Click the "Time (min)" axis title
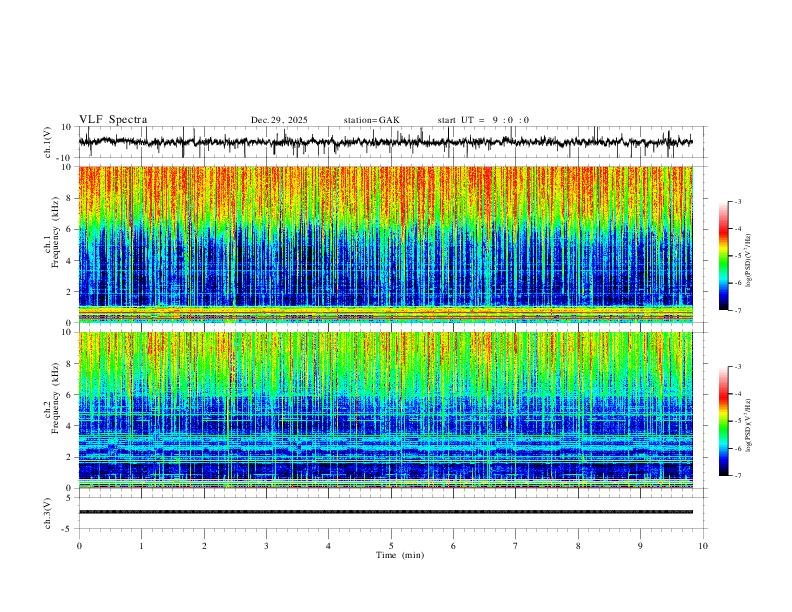The height and width of the screenshot is (612, 792). (400, 555)
